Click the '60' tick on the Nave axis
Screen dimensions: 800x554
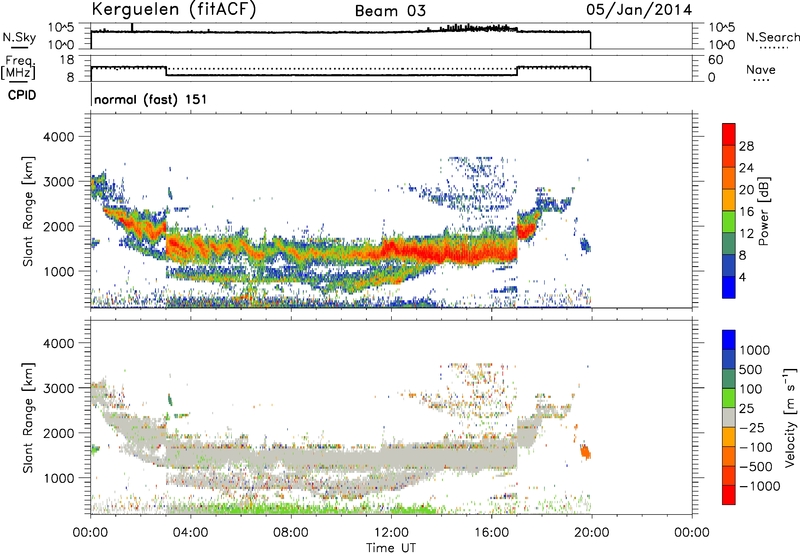click(x=715, y=60)
